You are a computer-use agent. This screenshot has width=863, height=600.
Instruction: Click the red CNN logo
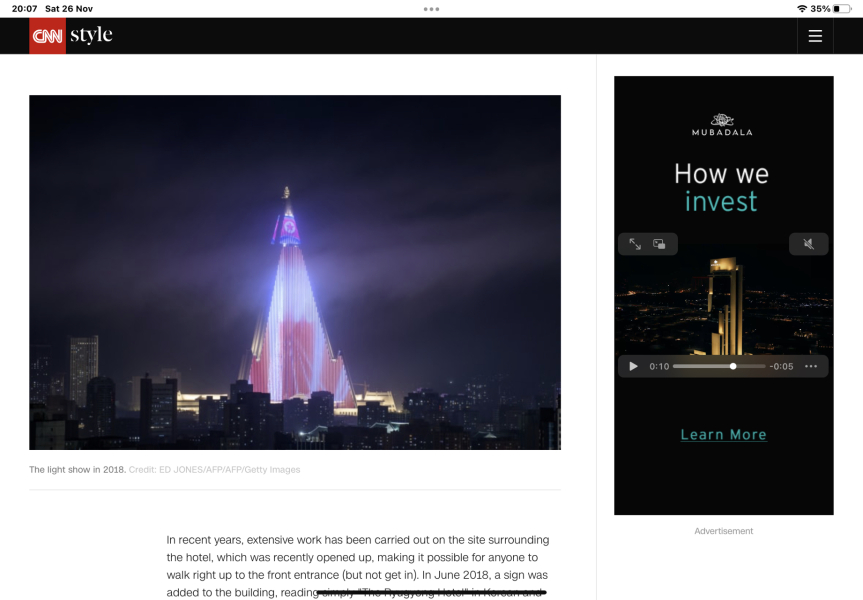(47, 36)
